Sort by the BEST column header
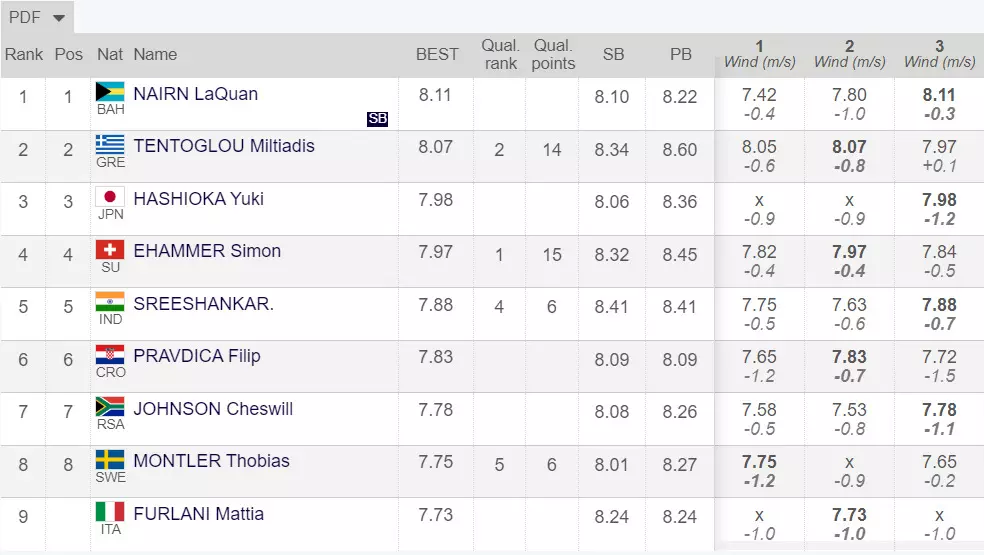Image resolution: width=984 pixels, height=555 pixels. pos(437,55)
